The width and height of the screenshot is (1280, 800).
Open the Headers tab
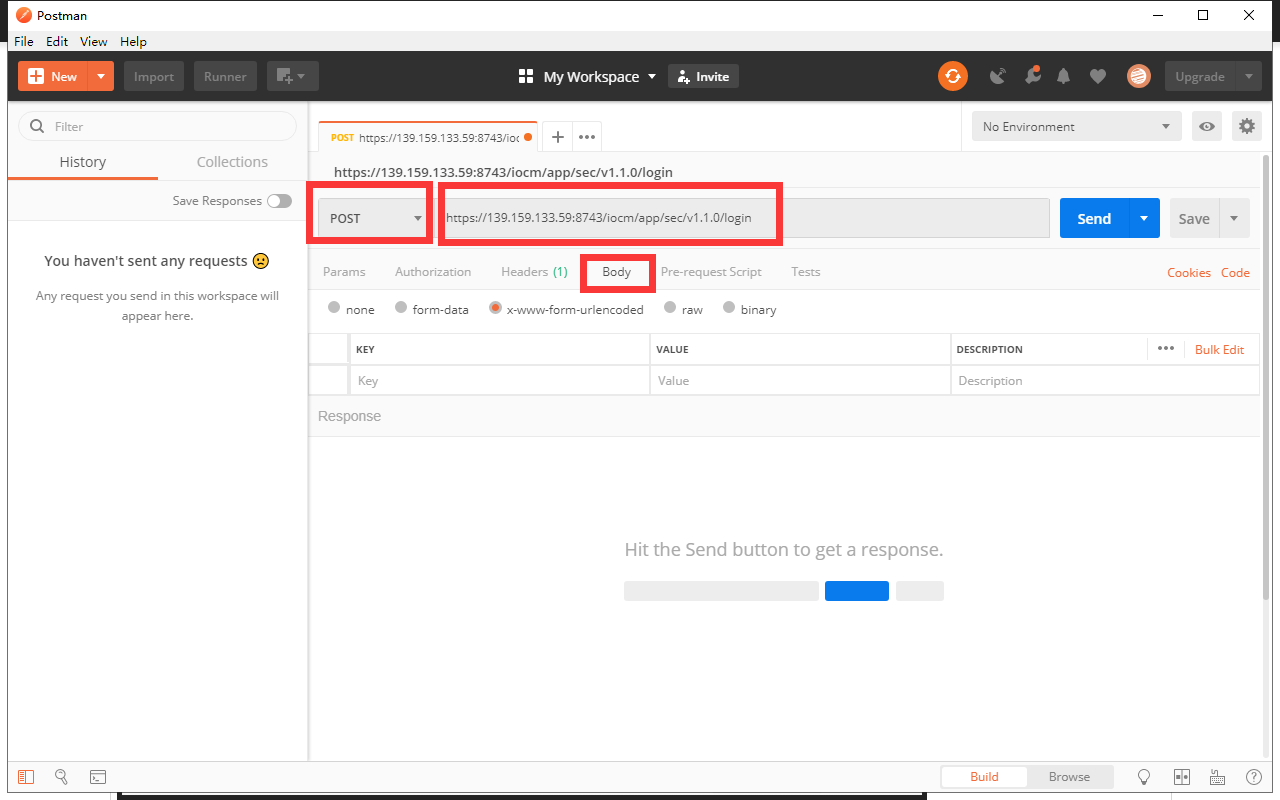point(534,272)
